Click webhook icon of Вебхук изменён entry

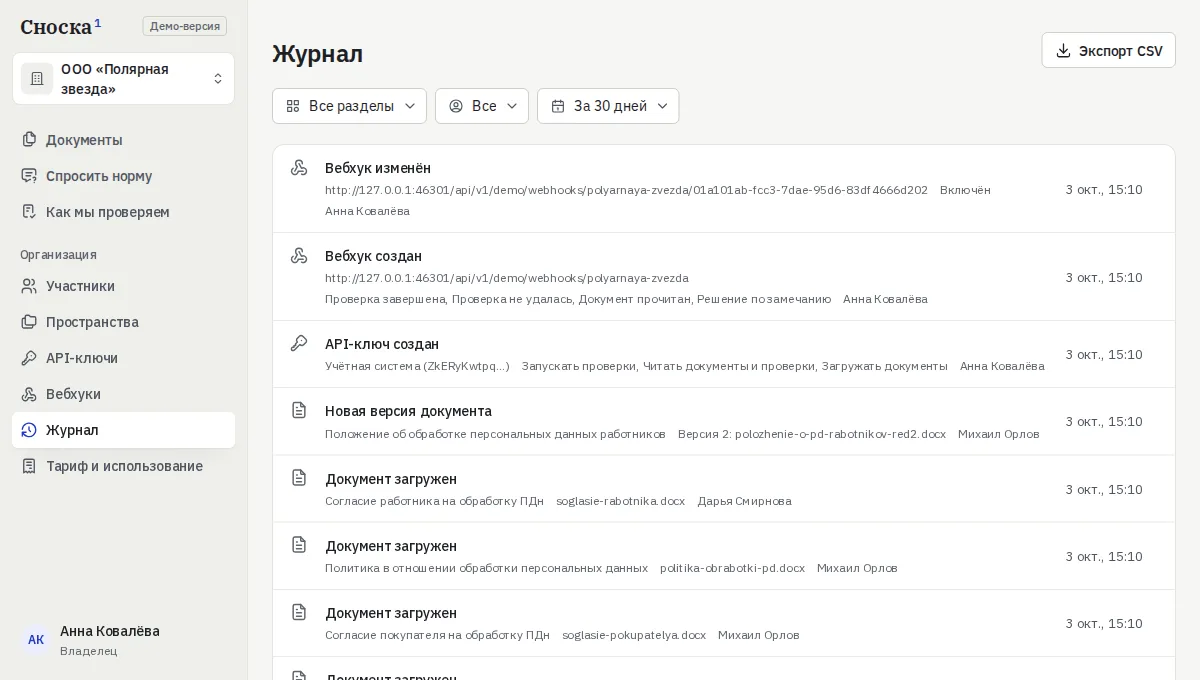pos(298,168)
